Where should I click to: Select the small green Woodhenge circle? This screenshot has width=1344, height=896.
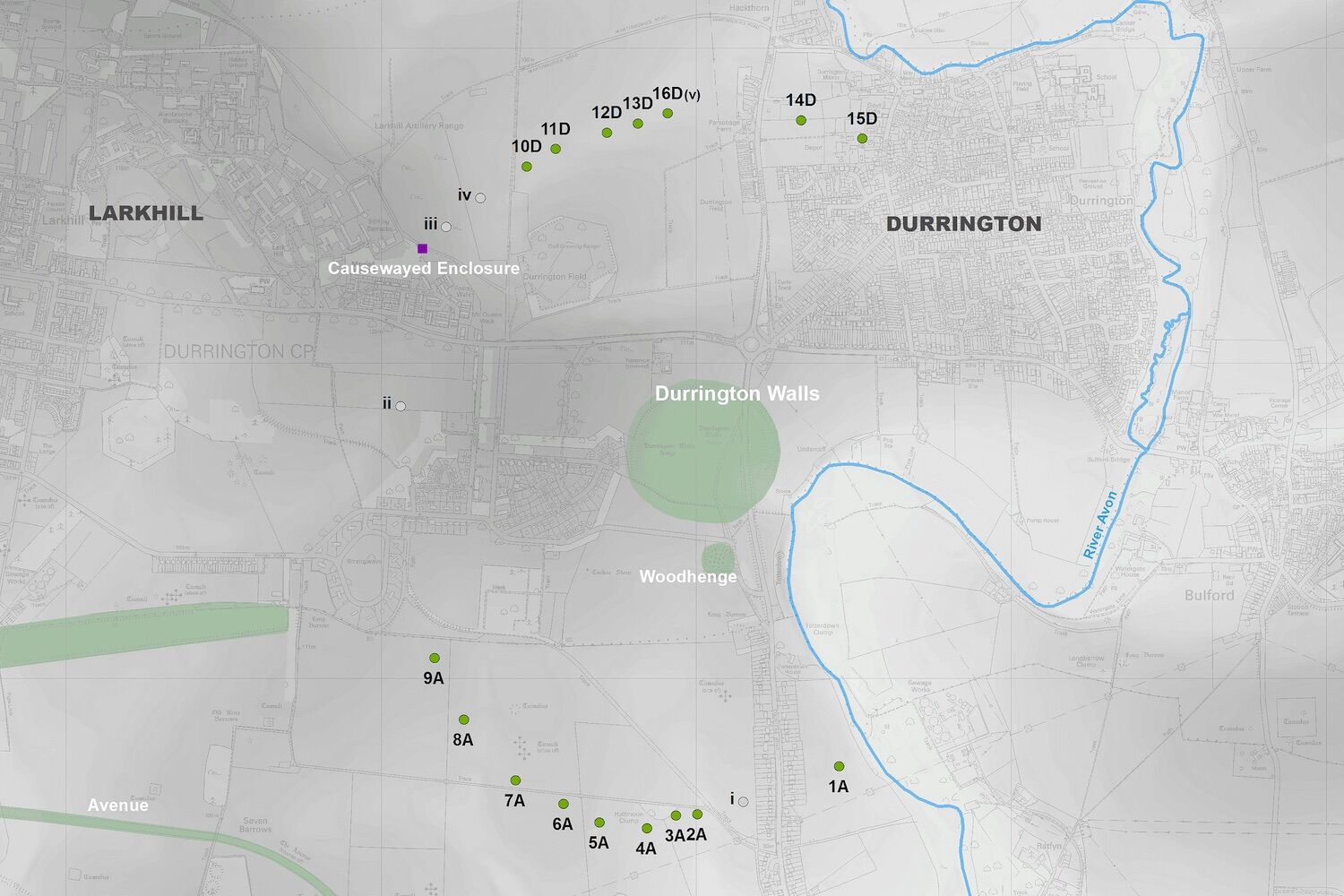(717, 557)
